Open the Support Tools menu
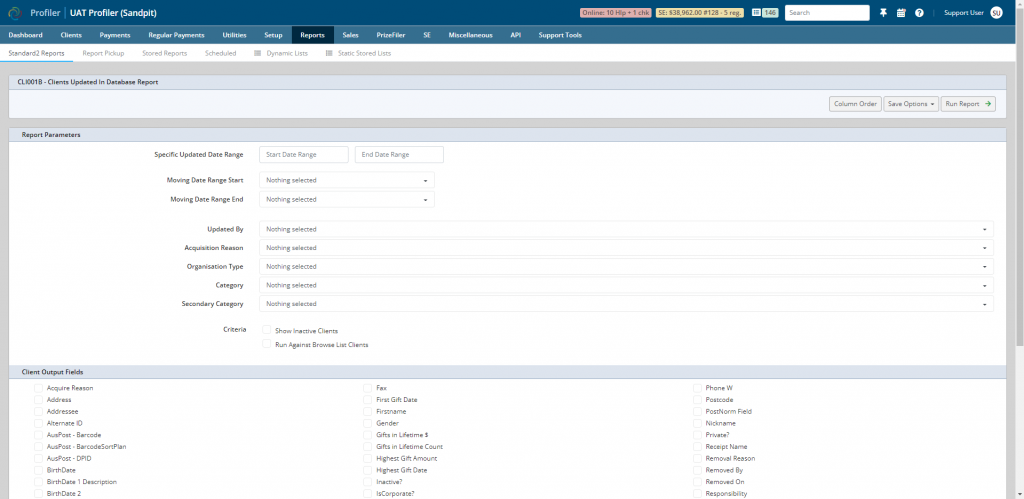 tap(560, 35)
